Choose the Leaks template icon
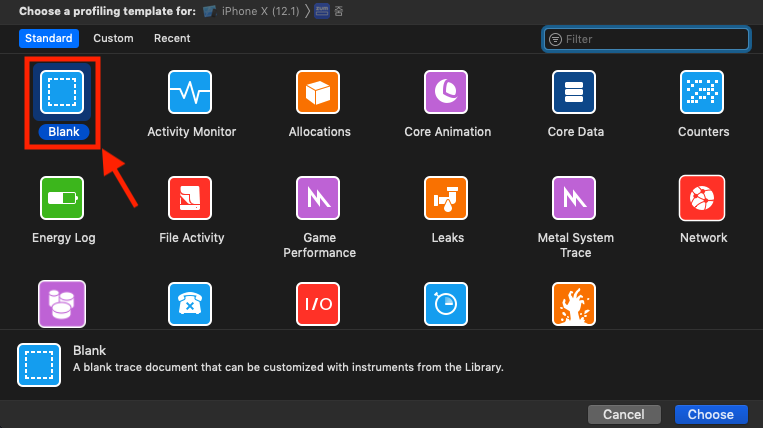 (x=447, y=199)
